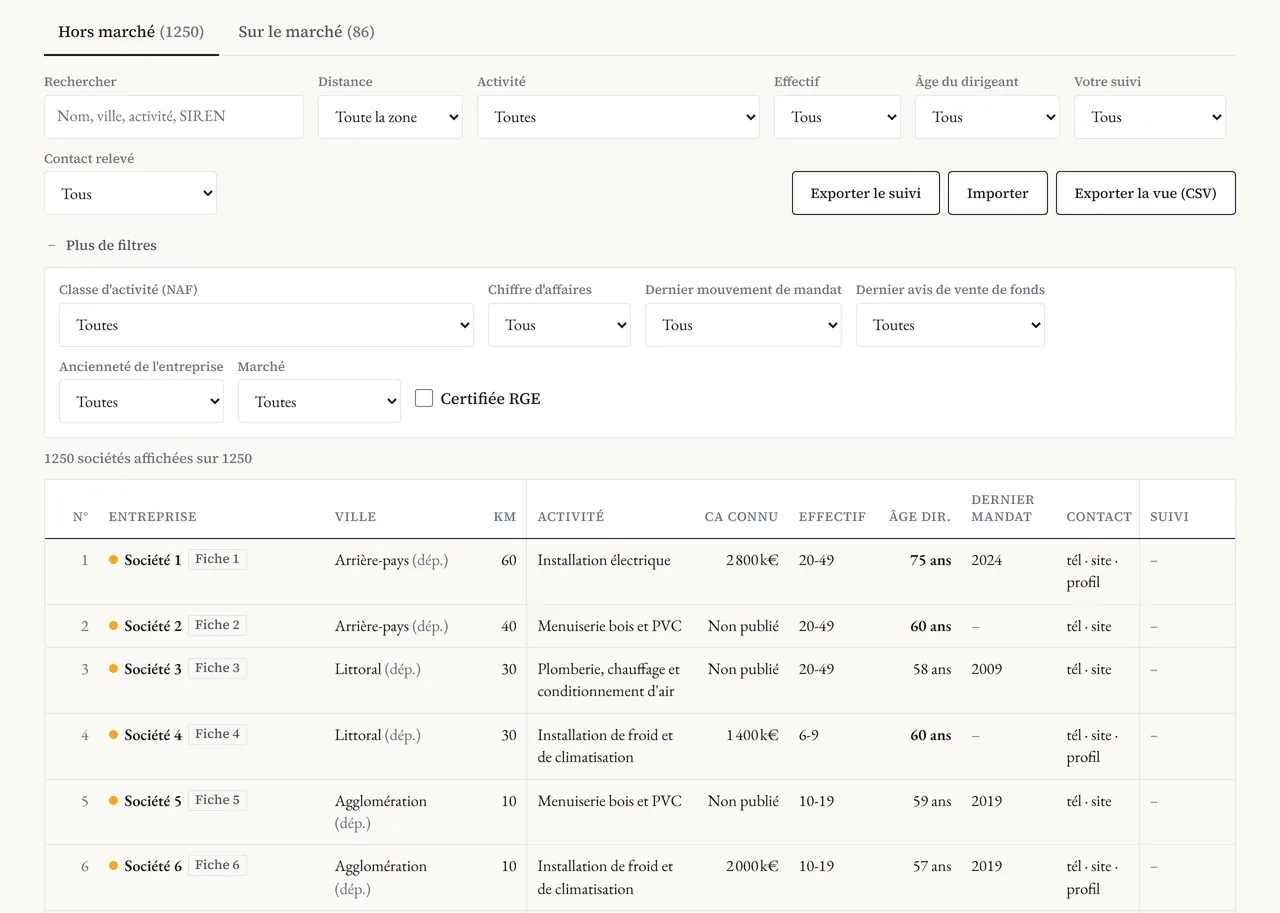This screenshot has height=913, width=1280.
Task: Enable the Certifiée RGE checkbox
Action: [x=424, y=398]
